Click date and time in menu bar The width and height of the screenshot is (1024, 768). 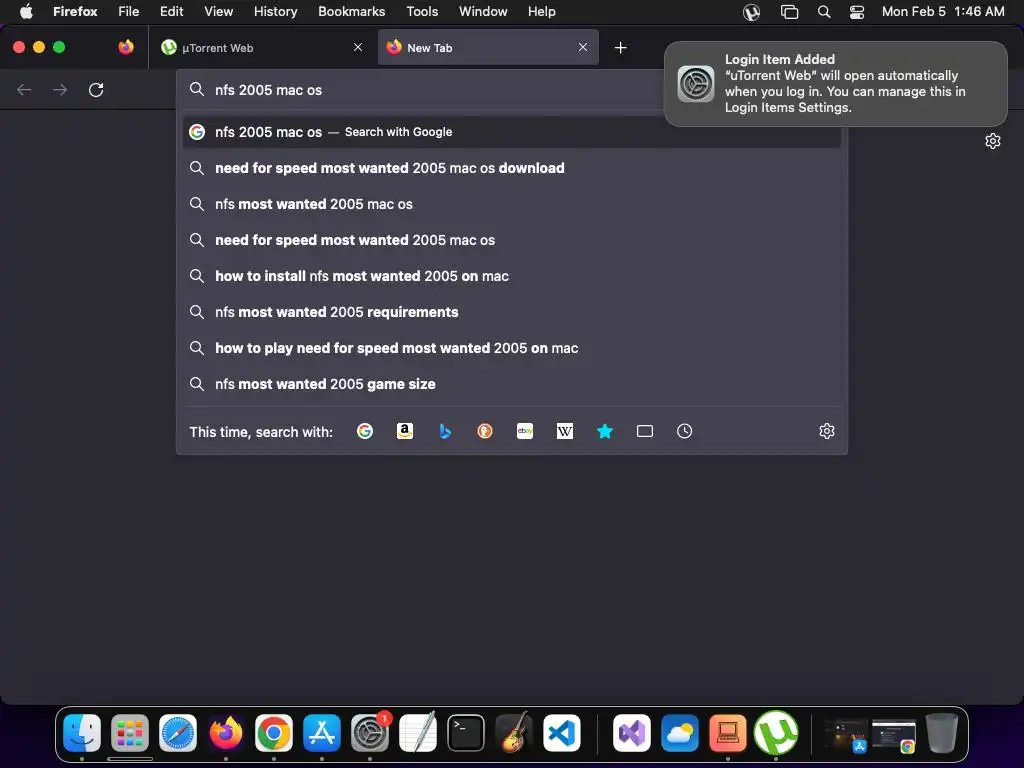(x=943, y=11)
